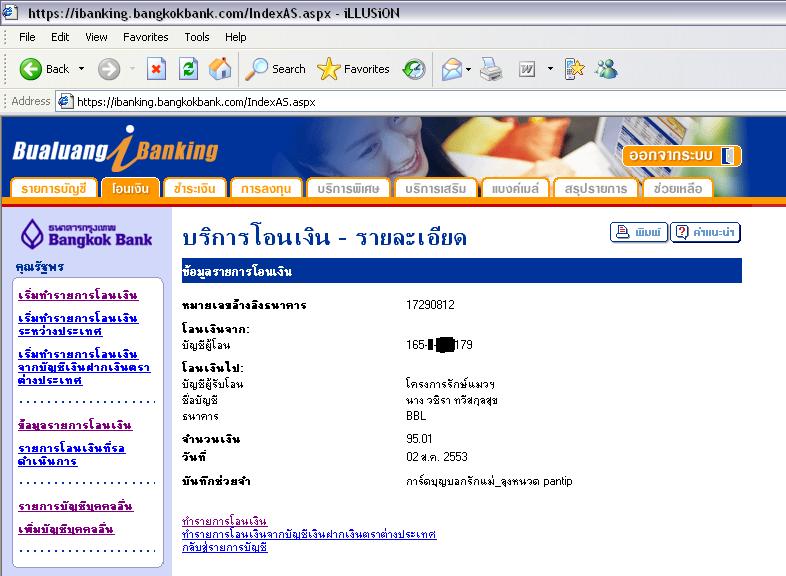Open the Favorites menu

pyautogui.click(x=146, y=37)
